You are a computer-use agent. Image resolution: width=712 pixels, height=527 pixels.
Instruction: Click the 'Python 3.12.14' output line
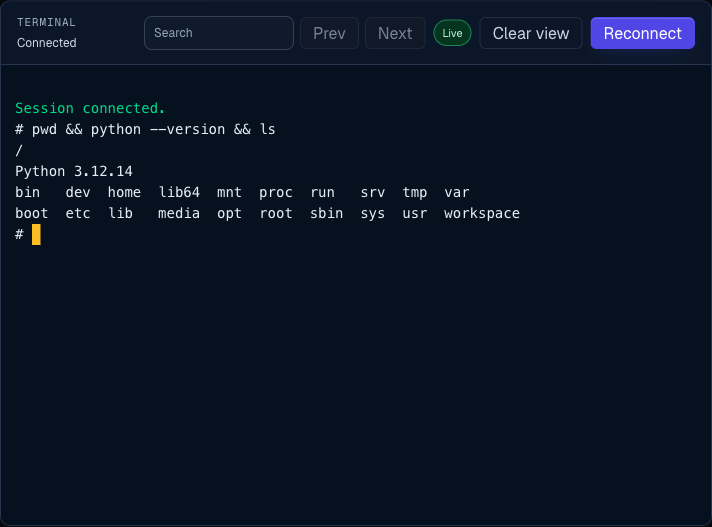tap(74, 172)
